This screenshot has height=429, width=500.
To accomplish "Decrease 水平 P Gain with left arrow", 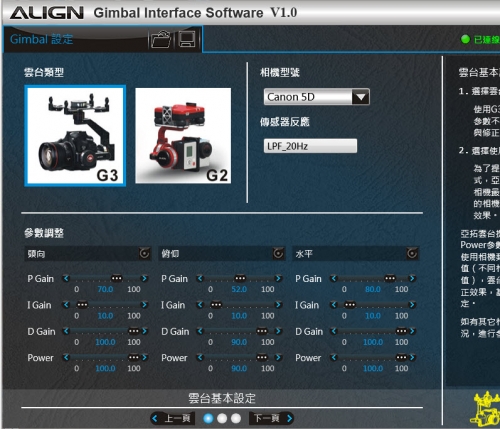I will 334,278.
